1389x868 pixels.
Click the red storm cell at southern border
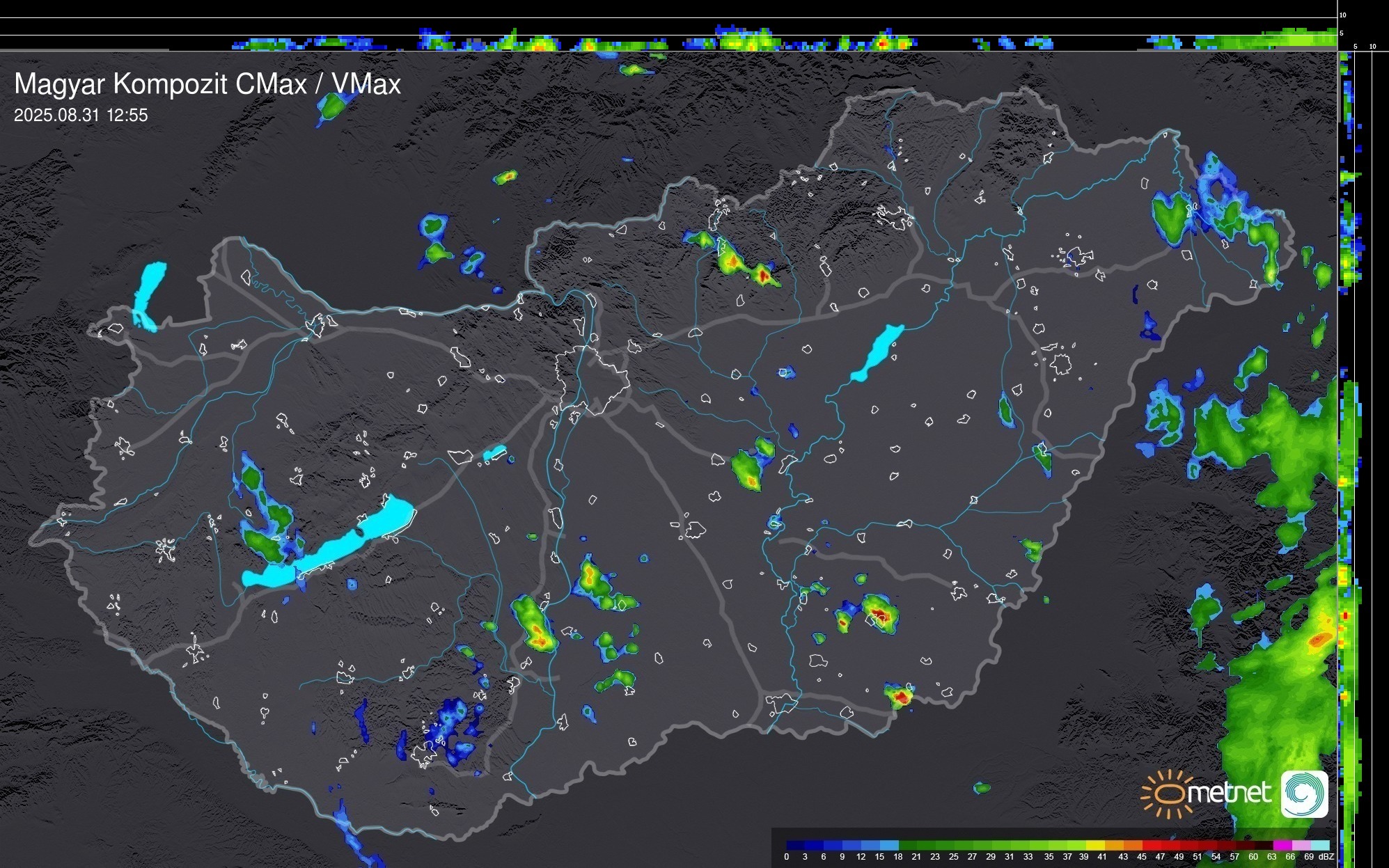click(900, 695)
